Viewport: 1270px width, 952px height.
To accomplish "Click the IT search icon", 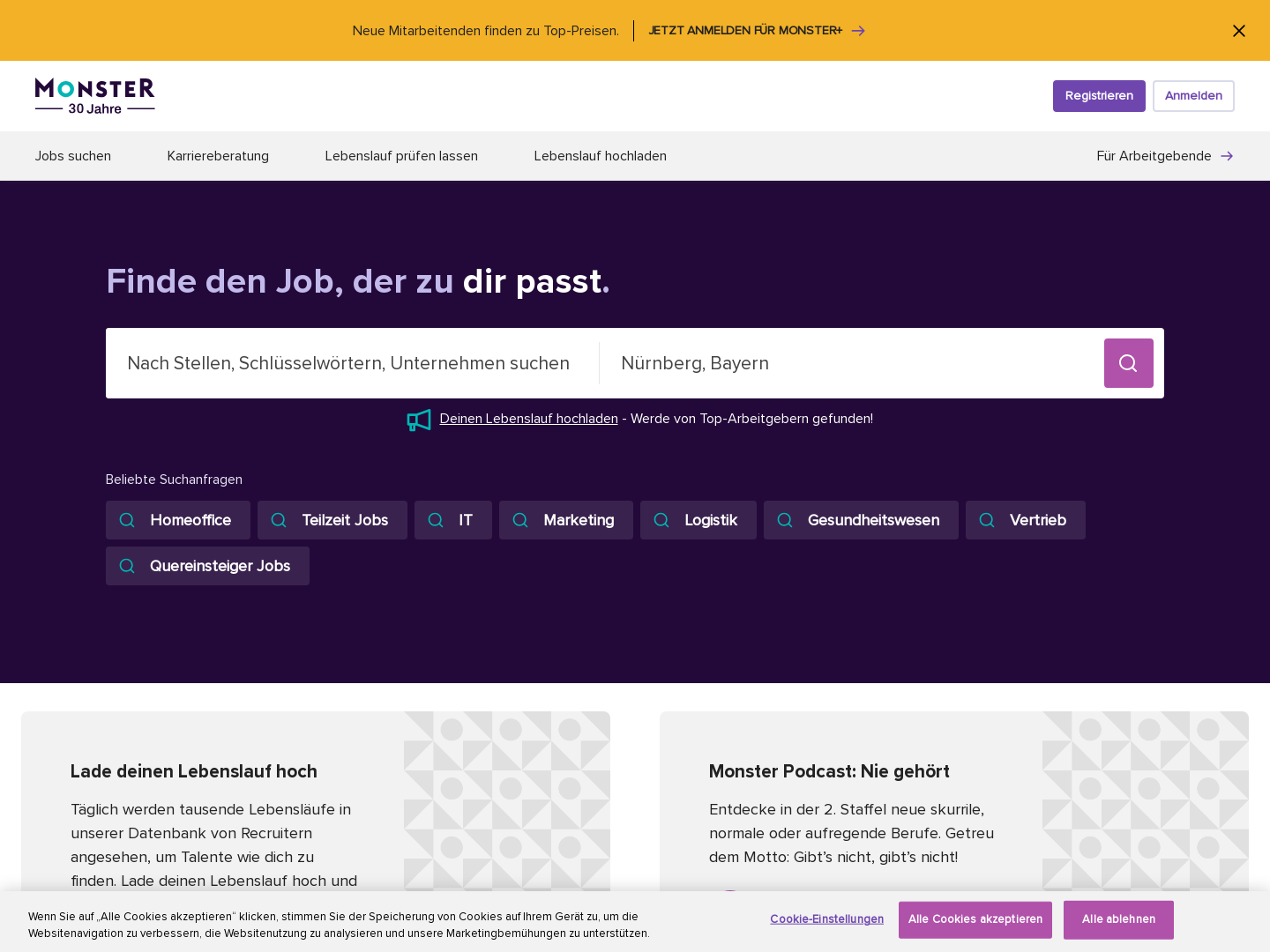I will click(x=436, y=520).
